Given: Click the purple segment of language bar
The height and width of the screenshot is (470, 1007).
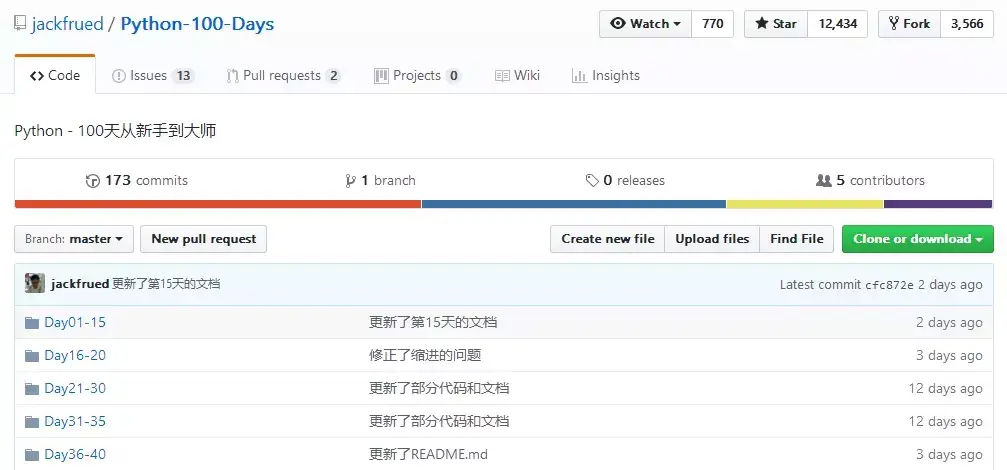Looking at the screenshot, I should tap(938, 204).
